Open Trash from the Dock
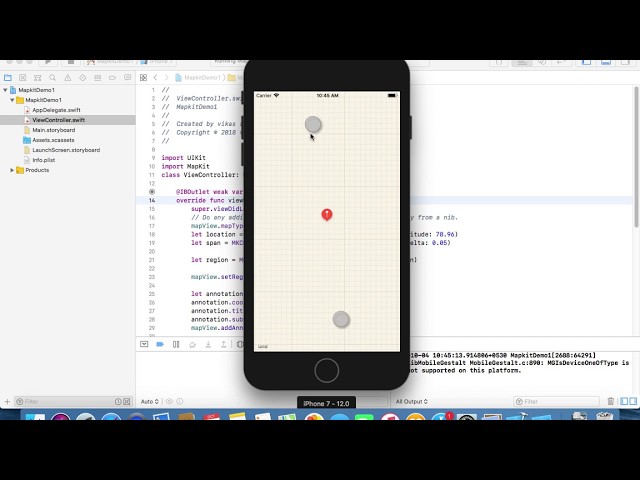Viewport: 640px width, 480px height. [604, 416]
